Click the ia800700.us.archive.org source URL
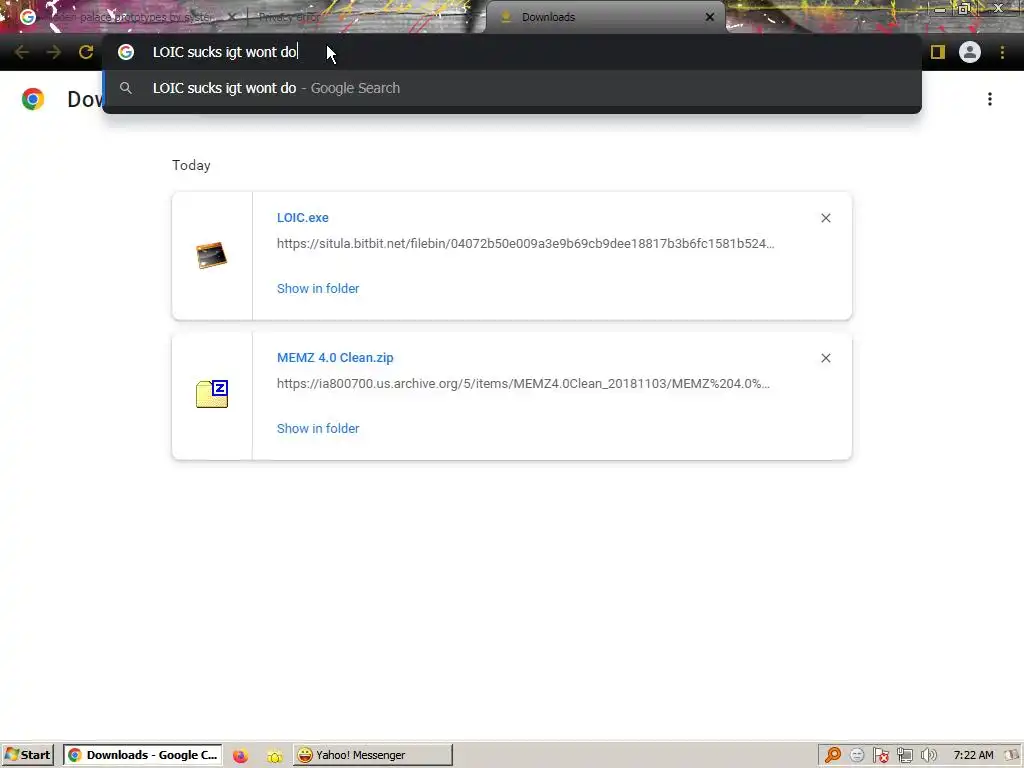This screenshot has width=1024, height=768. tap(523, 383)
